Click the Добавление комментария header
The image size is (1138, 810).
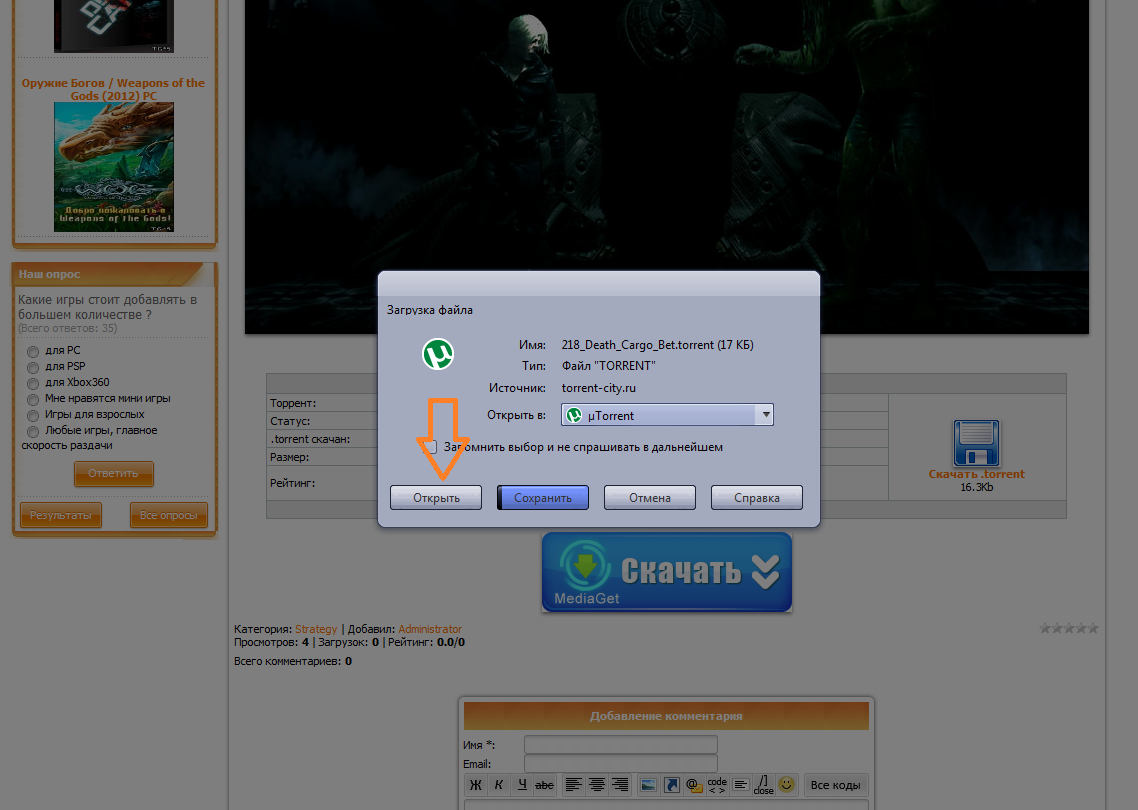[666, 716]
